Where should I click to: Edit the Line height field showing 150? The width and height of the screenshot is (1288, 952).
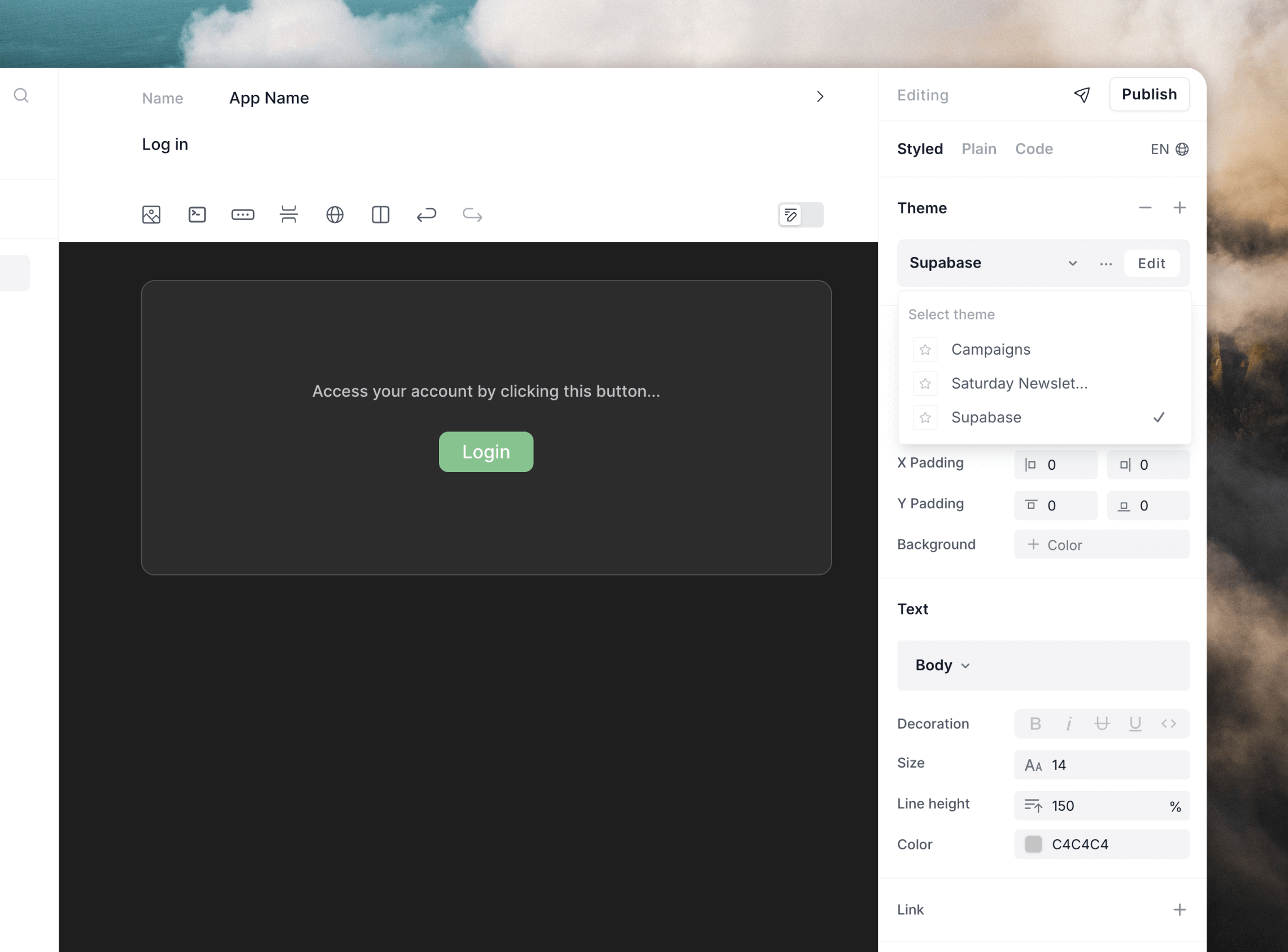pos(1102,806)
